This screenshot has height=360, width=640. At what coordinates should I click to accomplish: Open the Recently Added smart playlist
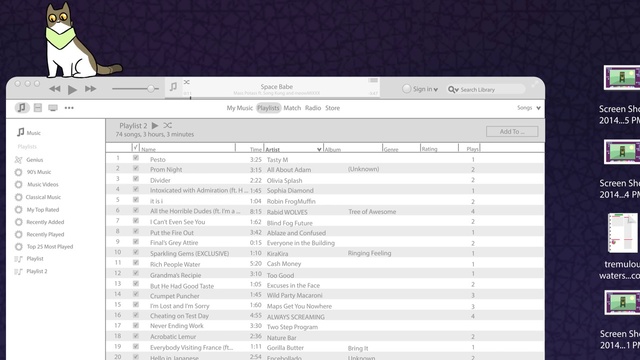pos(39,222)
